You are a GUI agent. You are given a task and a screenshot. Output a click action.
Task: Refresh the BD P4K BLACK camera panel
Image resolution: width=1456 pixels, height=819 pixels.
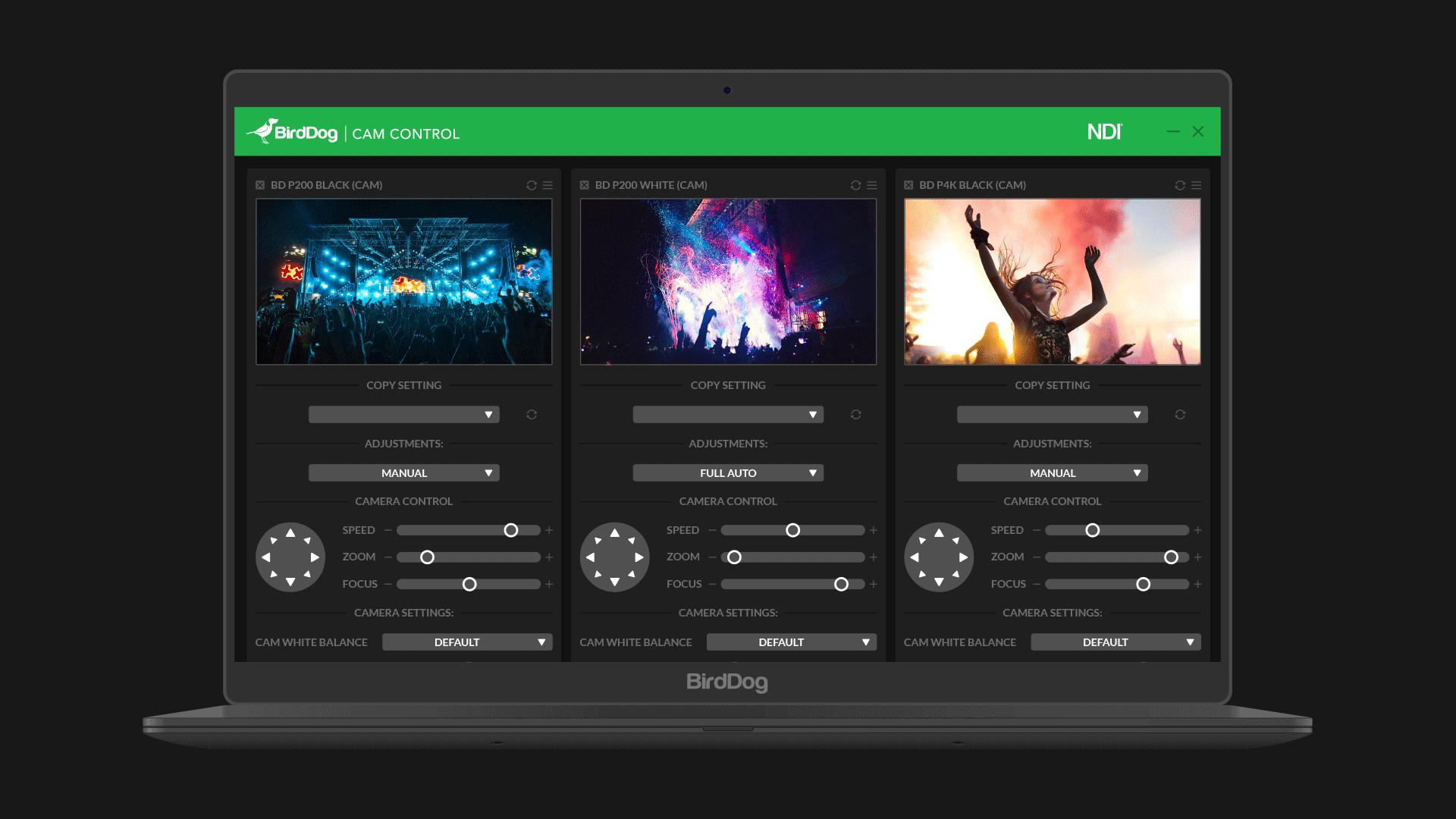(1180, 185)
